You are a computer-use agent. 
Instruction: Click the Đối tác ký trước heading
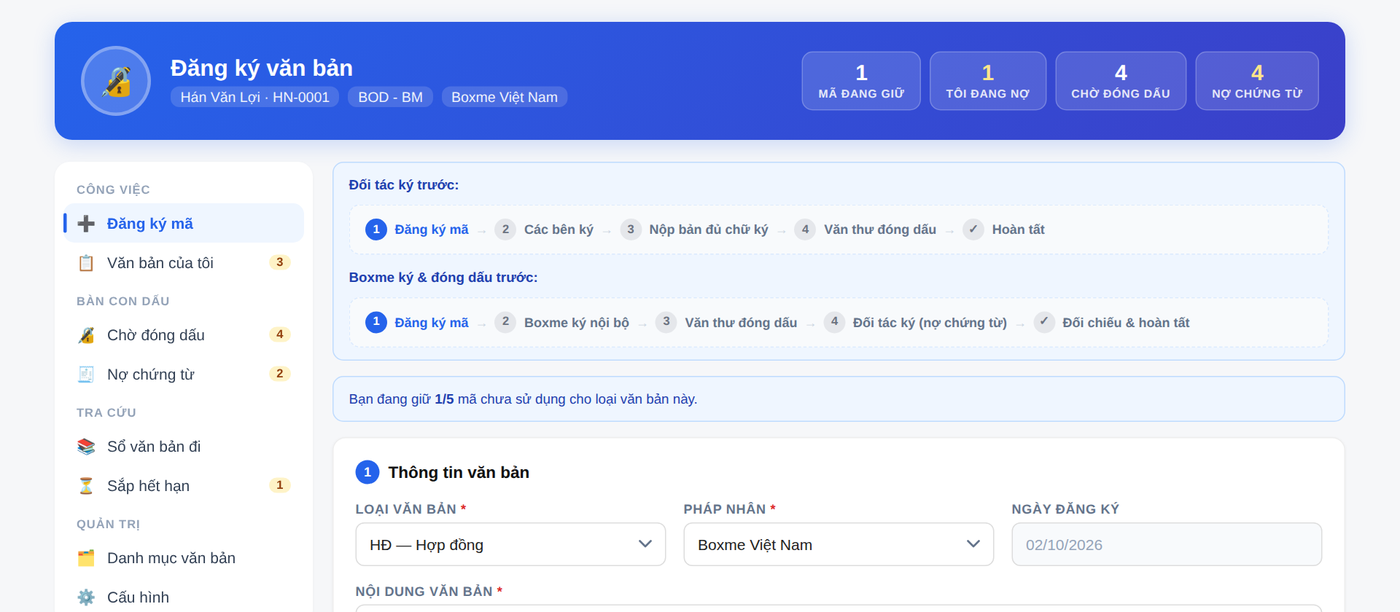(404, 185)
